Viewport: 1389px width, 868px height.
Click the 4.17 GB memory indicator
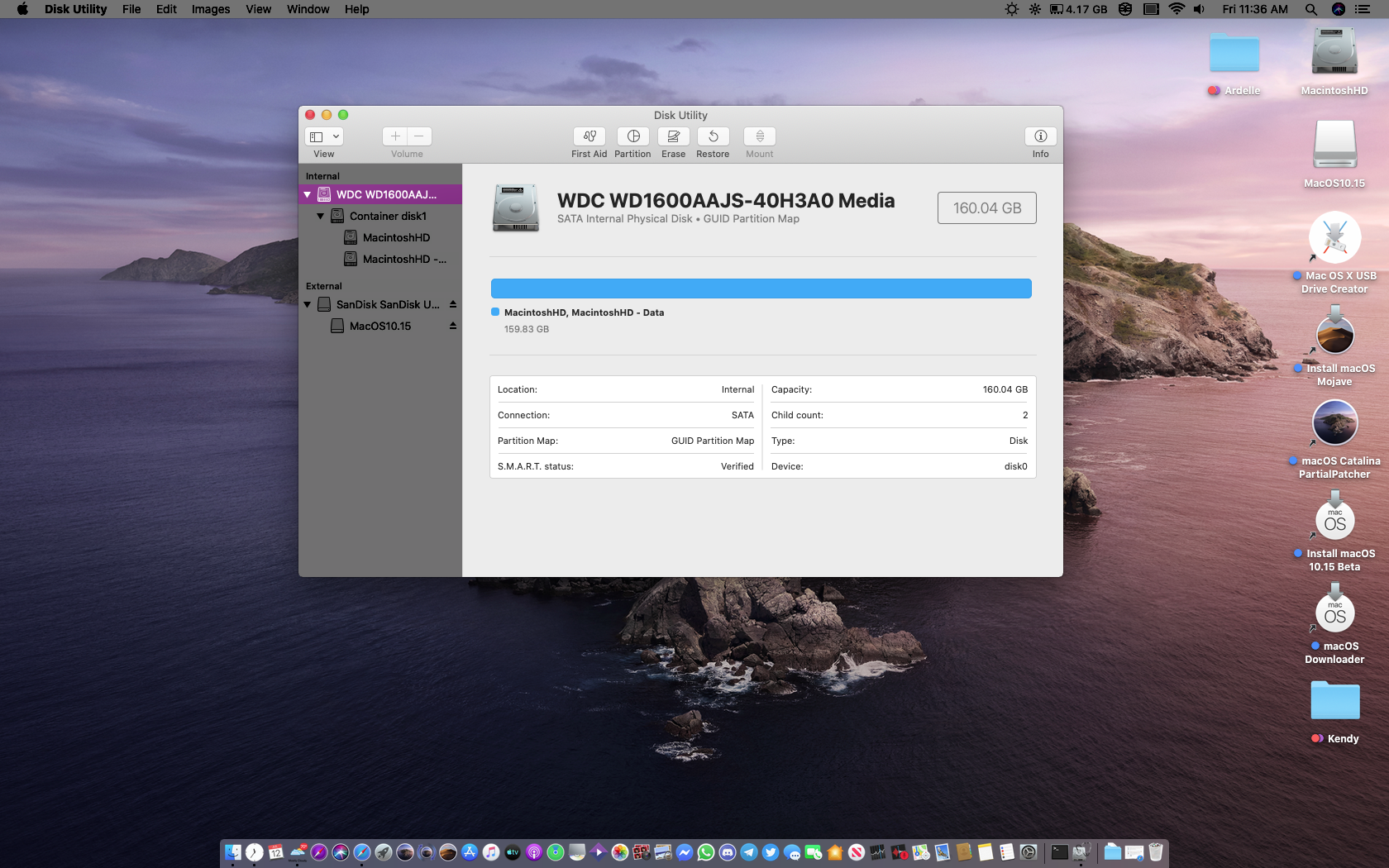[1079, 9]
